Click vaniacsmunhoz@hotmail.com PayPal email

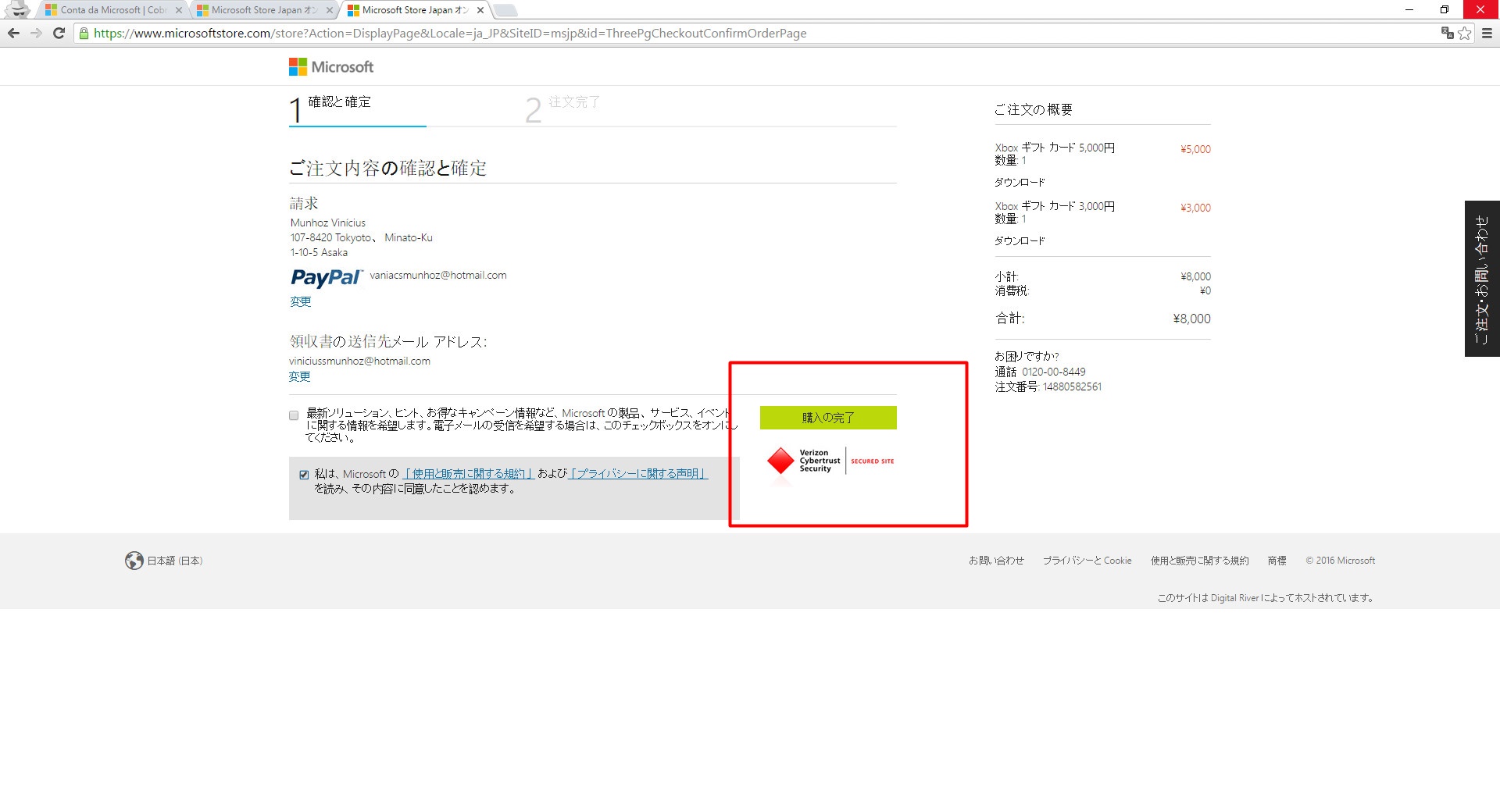coord(438,275)
